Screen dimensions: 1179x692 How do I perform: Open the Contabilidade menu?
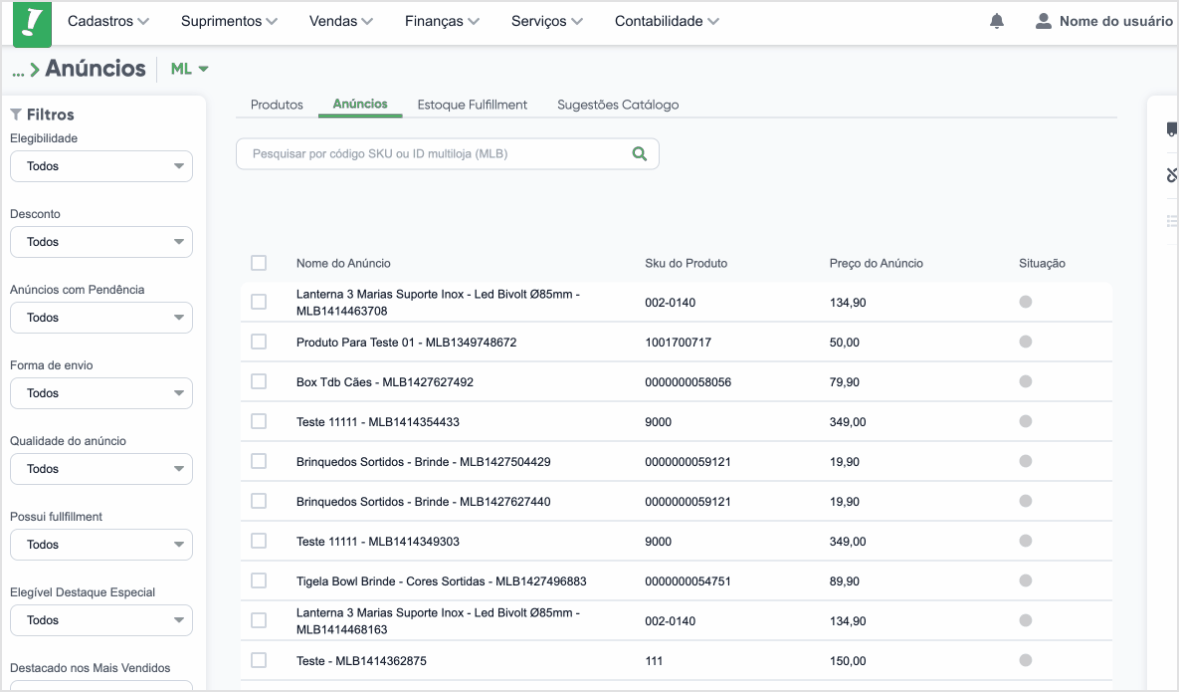tap(666, 21)
